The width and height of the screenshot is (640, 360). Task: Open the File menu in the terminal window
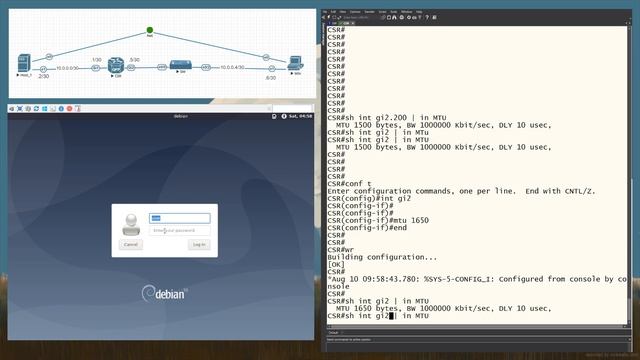pos(325,12)
